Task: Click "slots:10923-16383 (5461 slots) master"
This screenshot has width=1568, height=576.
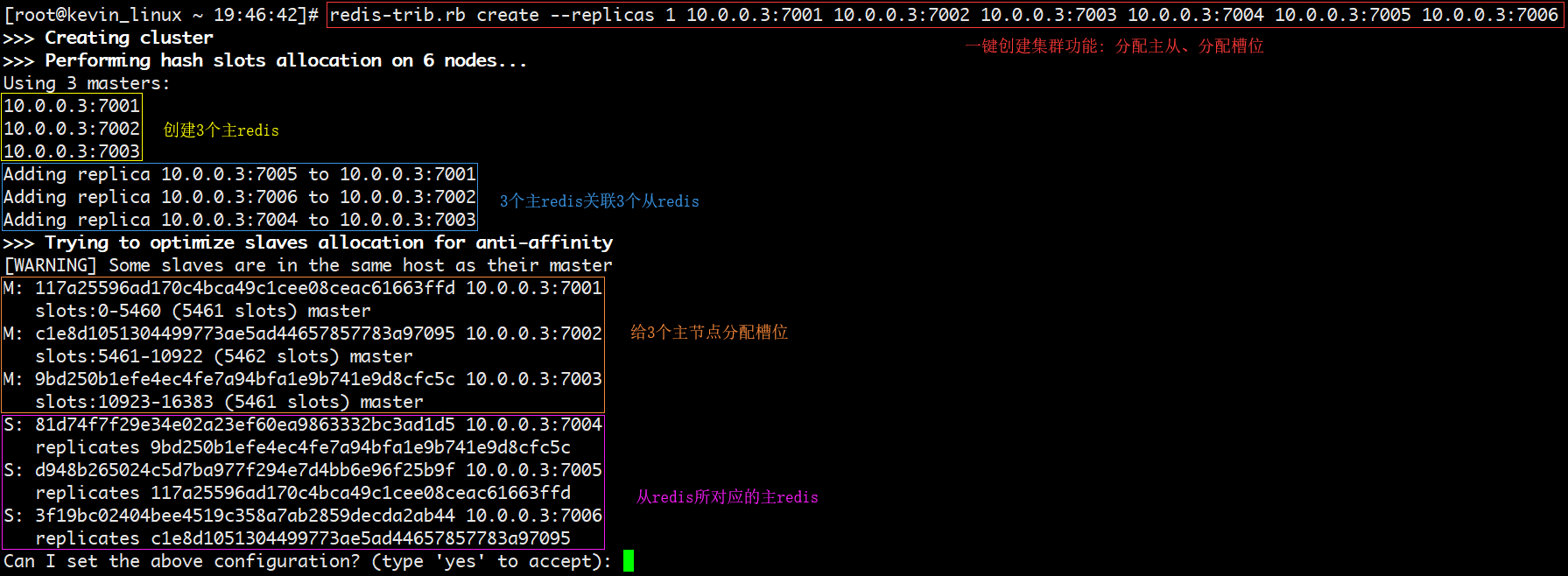Action: (229, 402)
